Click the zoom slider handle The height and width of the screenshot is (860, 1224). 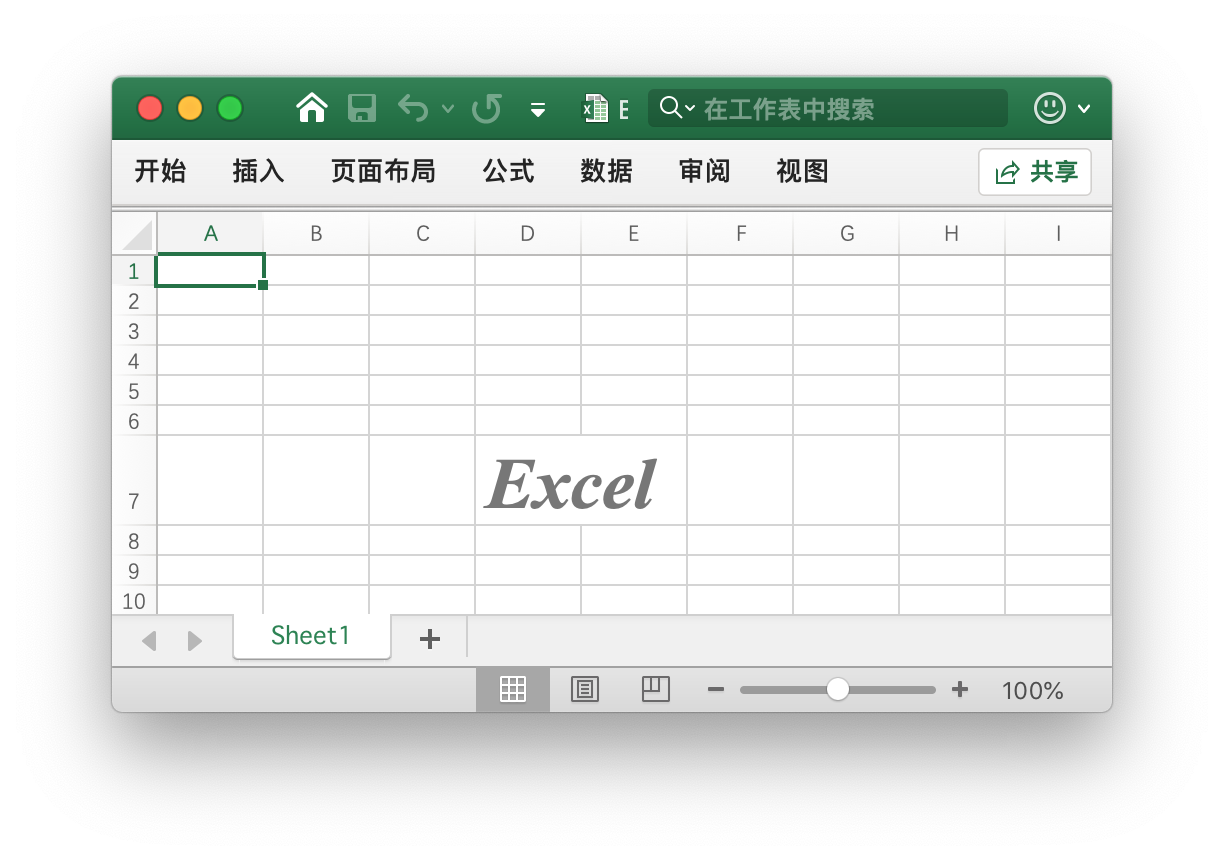click(x=837, y=689)
